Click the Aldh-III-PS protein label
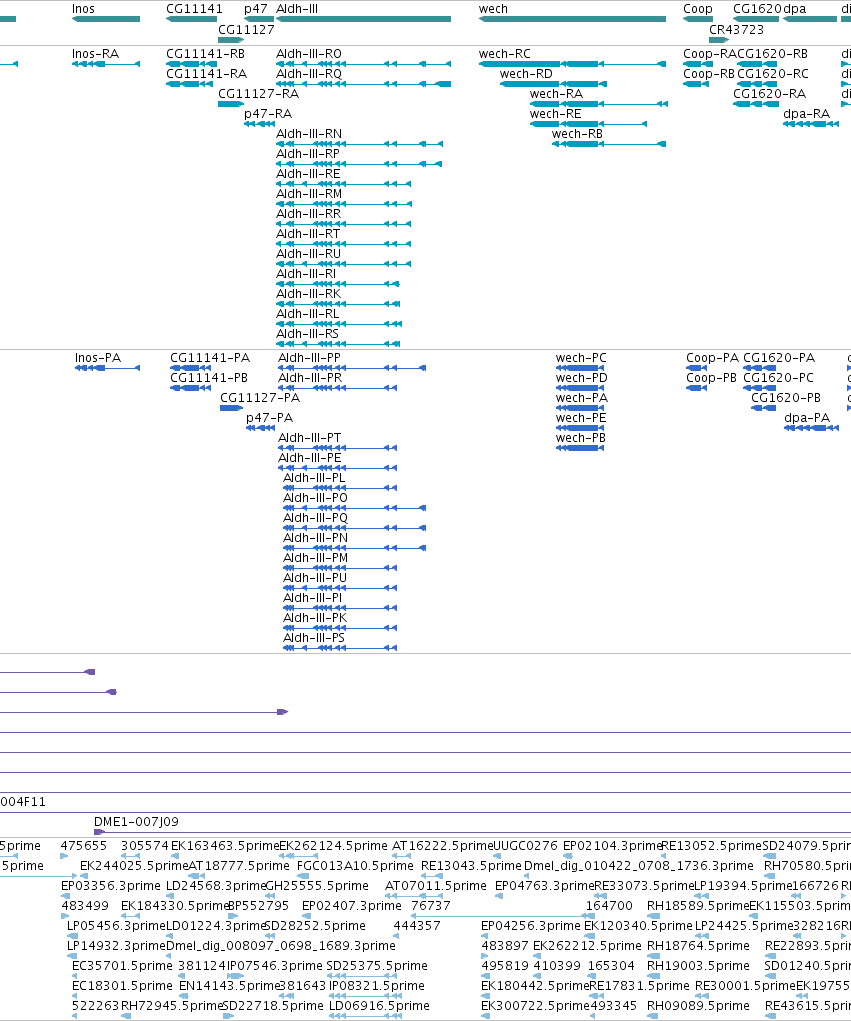The image size is (851, 1021). click(x=314, y=637)
